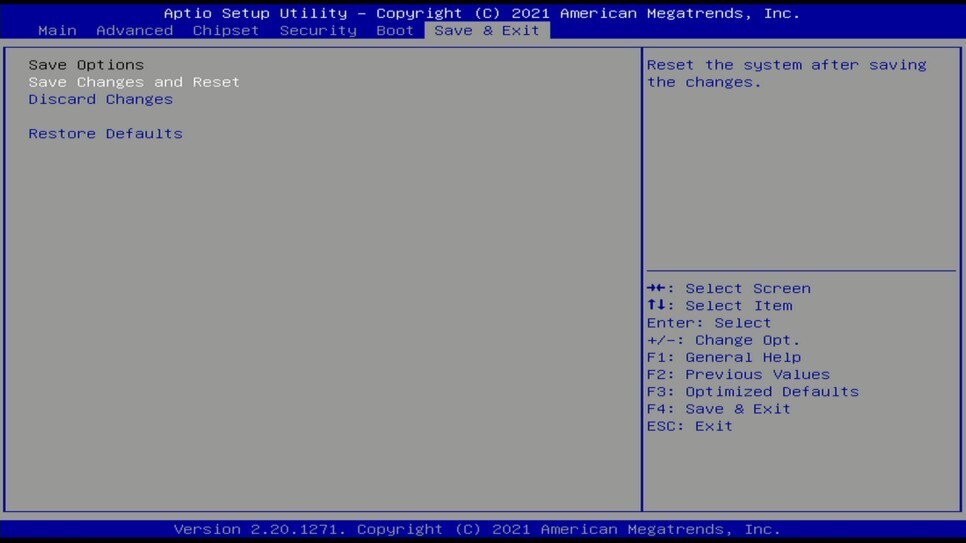Click the Version 2.20.1271 footer text
The width and height of the screenshot is (966, 543).
click(477, 529)
